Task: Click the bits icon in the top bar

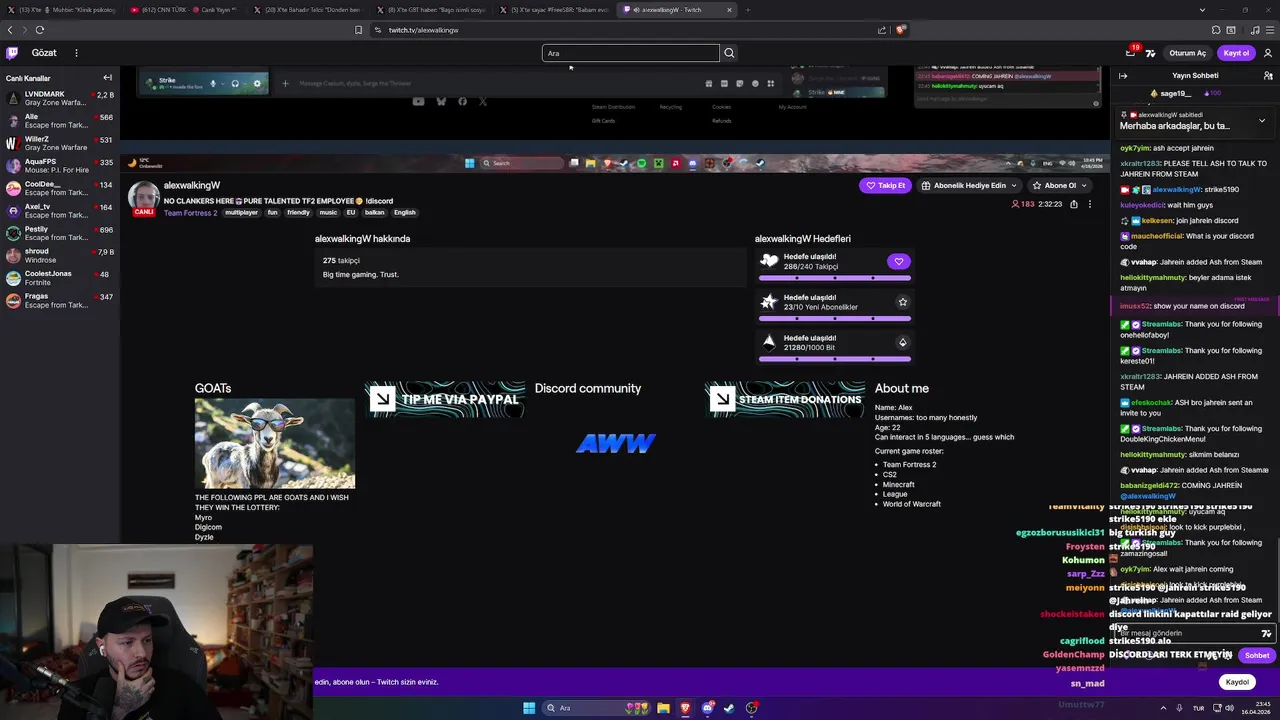Action: click(1151, 53)
